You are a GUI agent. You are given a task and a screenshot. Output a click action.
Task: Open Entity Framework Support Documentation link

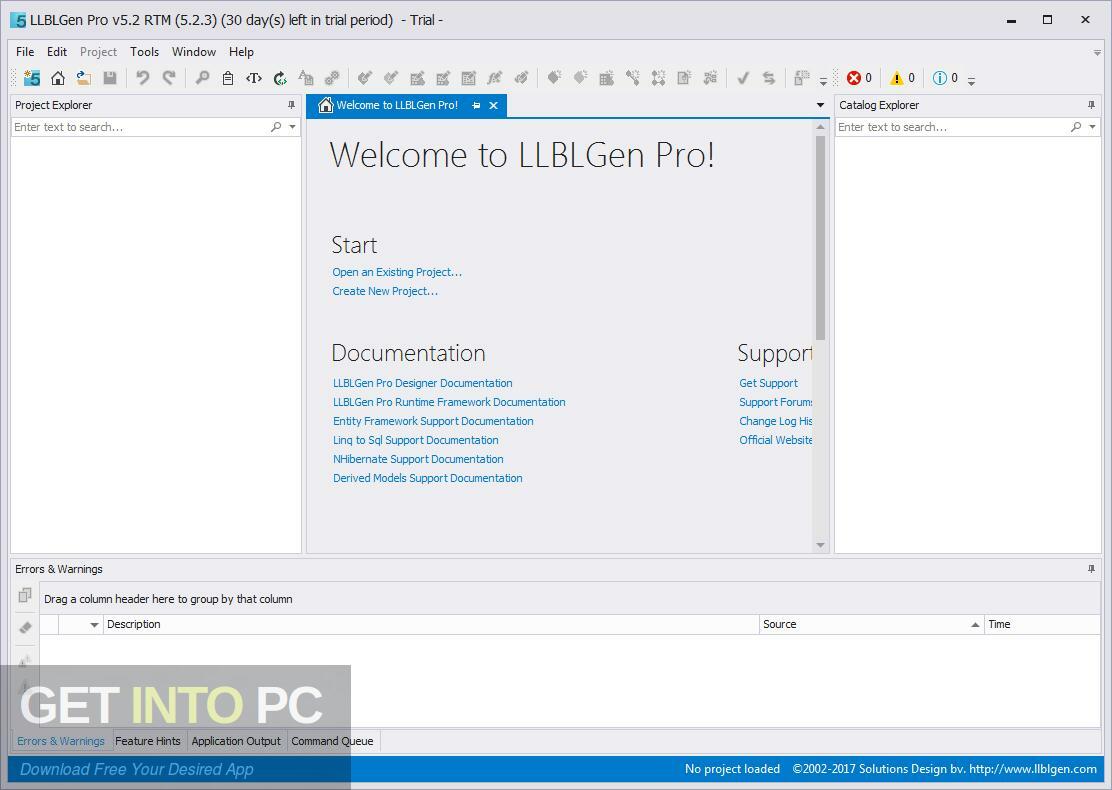coord(433,421)
